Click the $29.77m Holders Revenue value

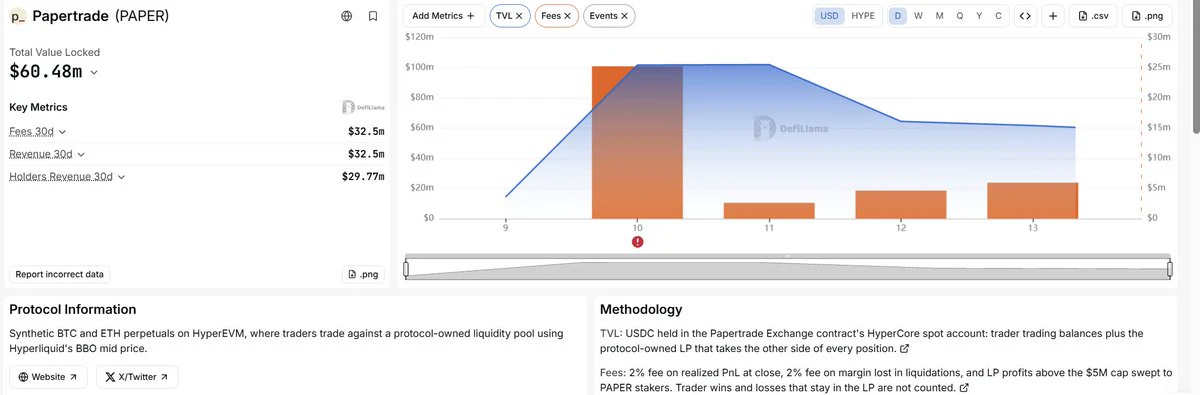[363, 176]
